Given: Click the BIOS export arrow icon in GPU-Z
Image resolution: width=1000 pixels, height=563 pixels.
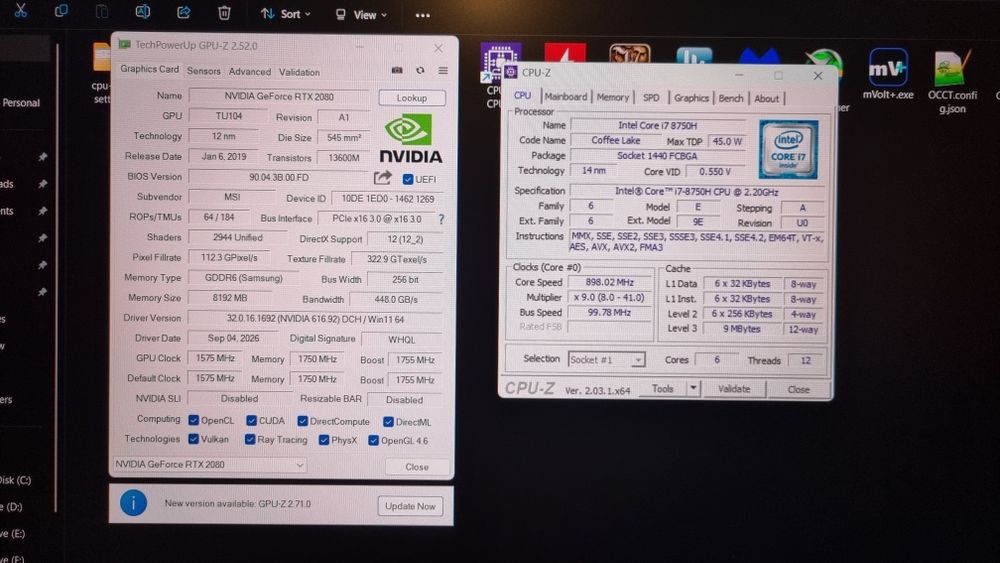Looking at the screenshot, I should 382,177.
